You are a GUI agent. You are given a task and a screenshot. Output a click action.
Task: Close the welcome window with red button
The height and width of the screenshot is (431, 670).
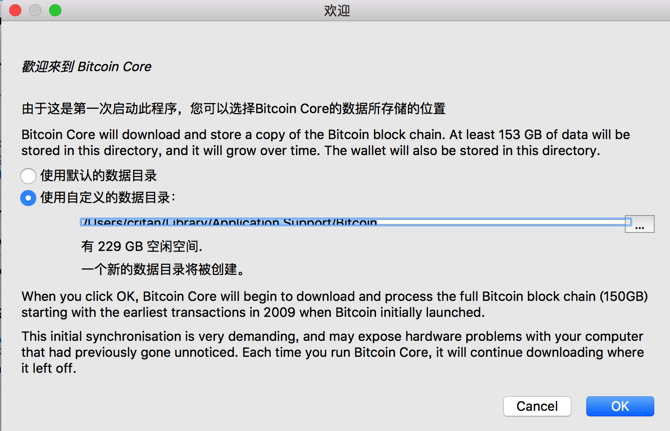click(15, 10)
